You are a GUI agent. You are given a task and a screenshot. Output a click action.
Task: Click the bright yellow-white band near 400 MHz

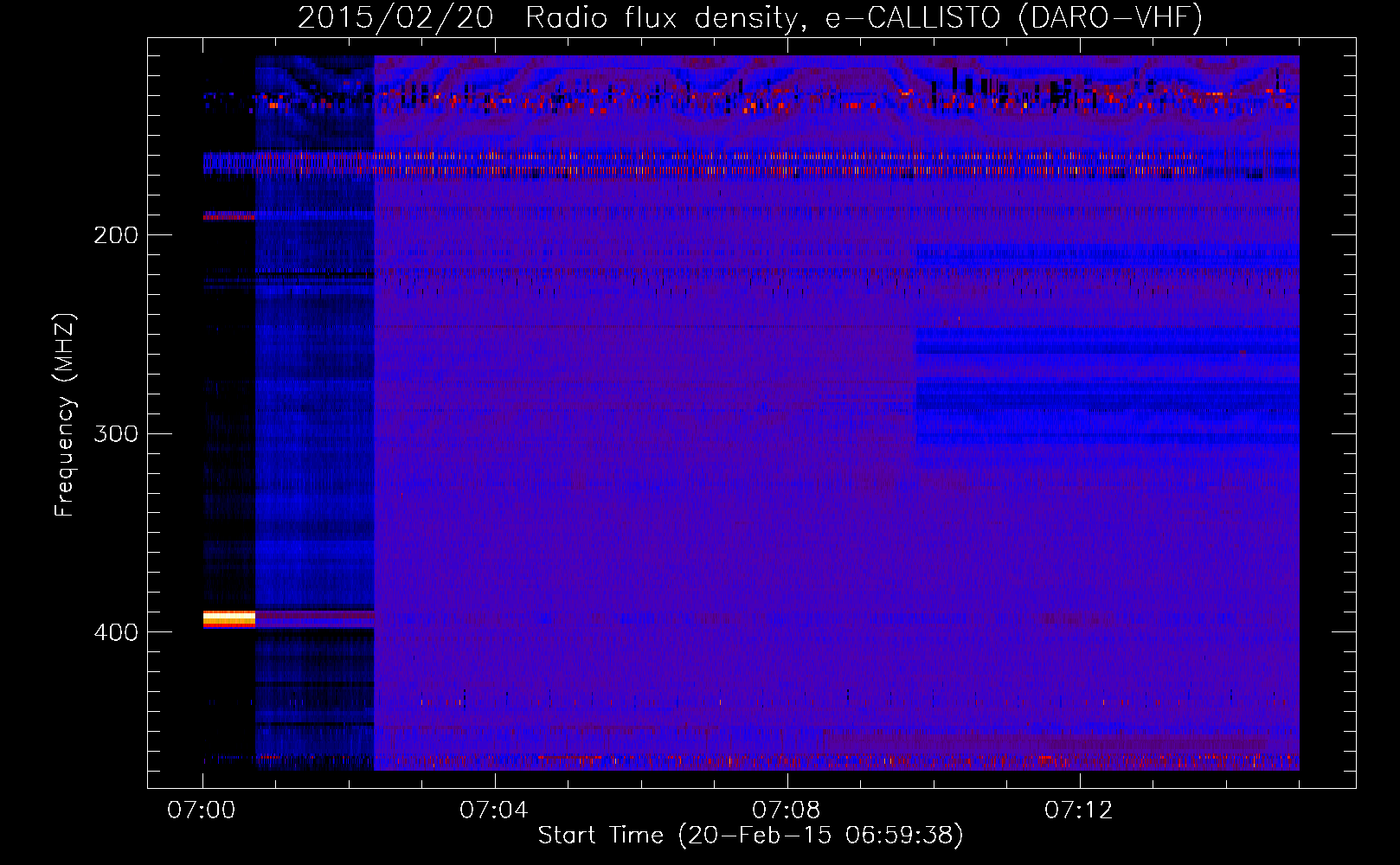(229, 618)
